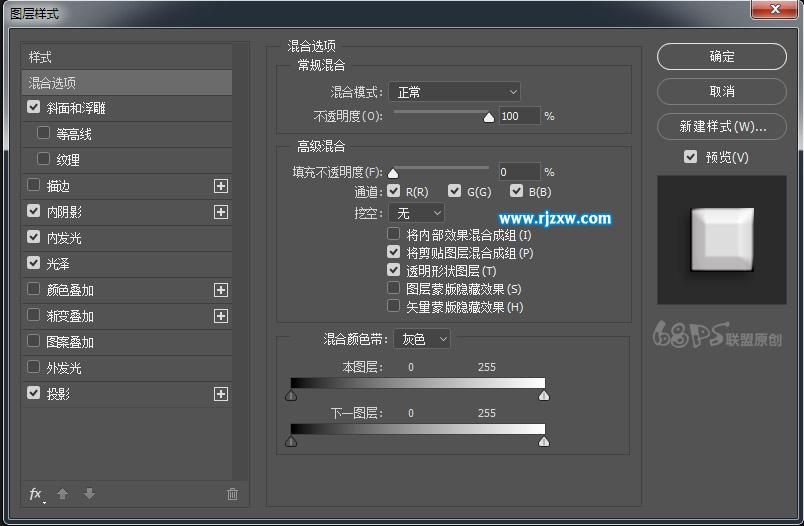Screen dimensions: 804x526
Task: Open the 光泽 settings row
Action: (x=127, y=264)
